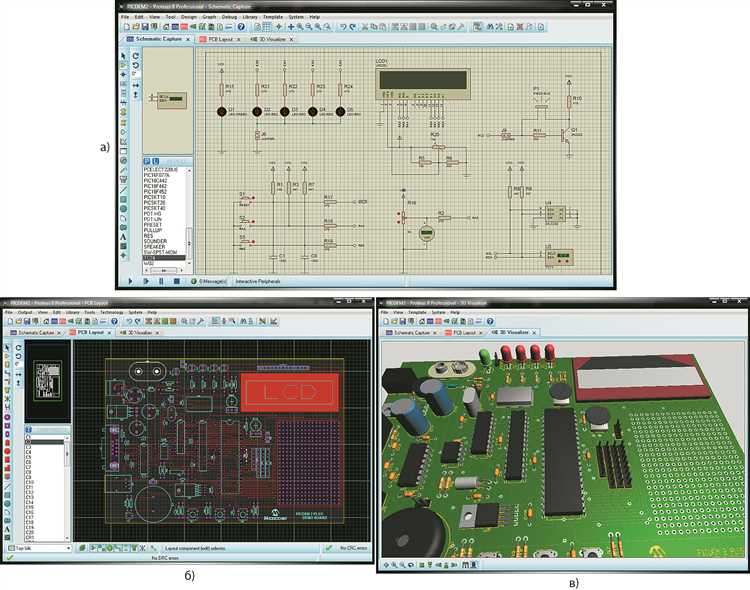This screenshot has width=750, height=590.
Task: Select PULLUP in the device list
Action: (x=153, y=230)
